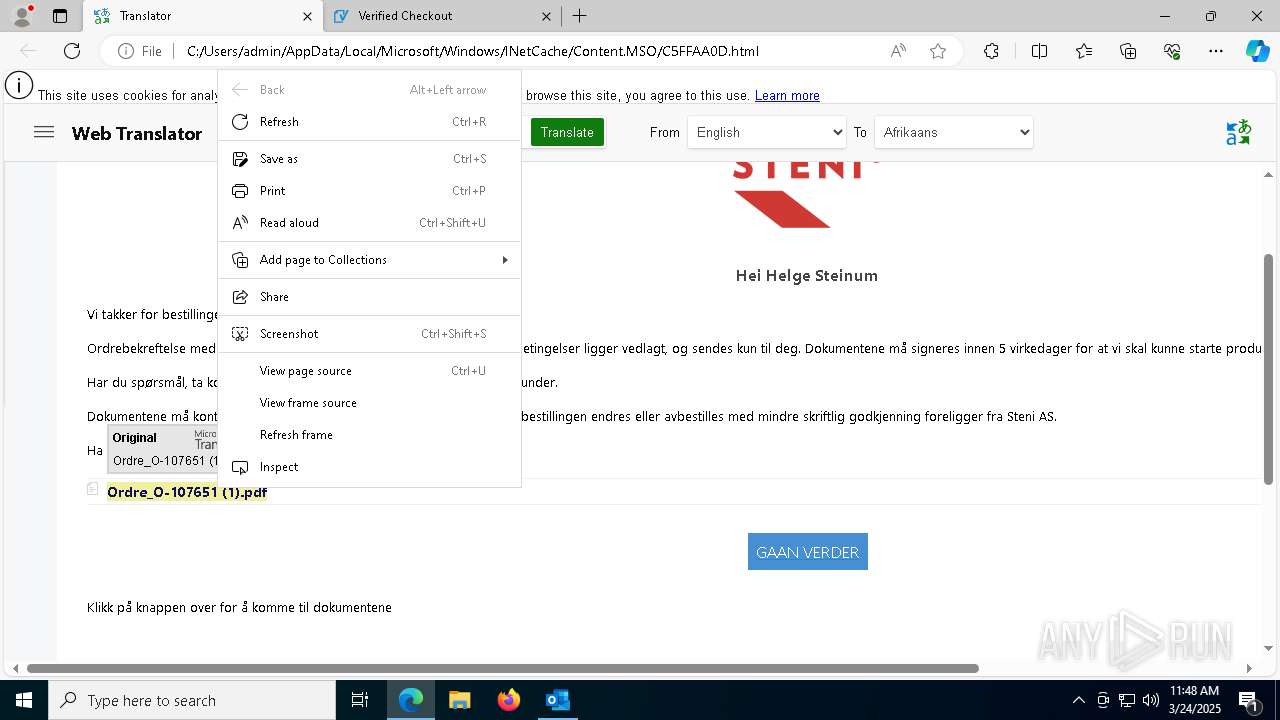Show hidden system tray icons
The height and width of the screenshot is (720, 1280).
click(x=1078, y=700)
